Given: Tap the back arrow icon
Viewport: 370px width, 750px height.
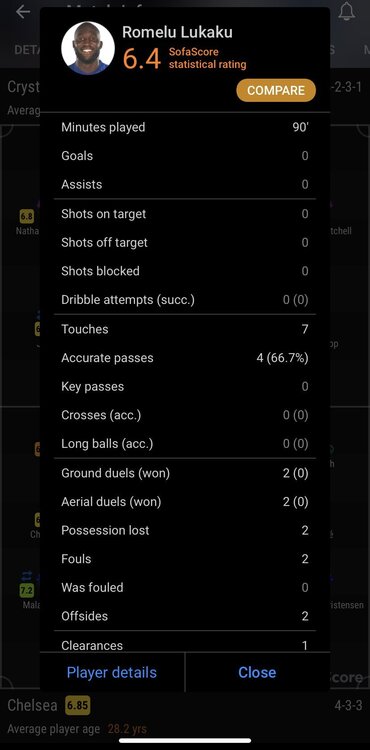Looking at the screenshot, I should pyautogui.click(x=23, y=12).
